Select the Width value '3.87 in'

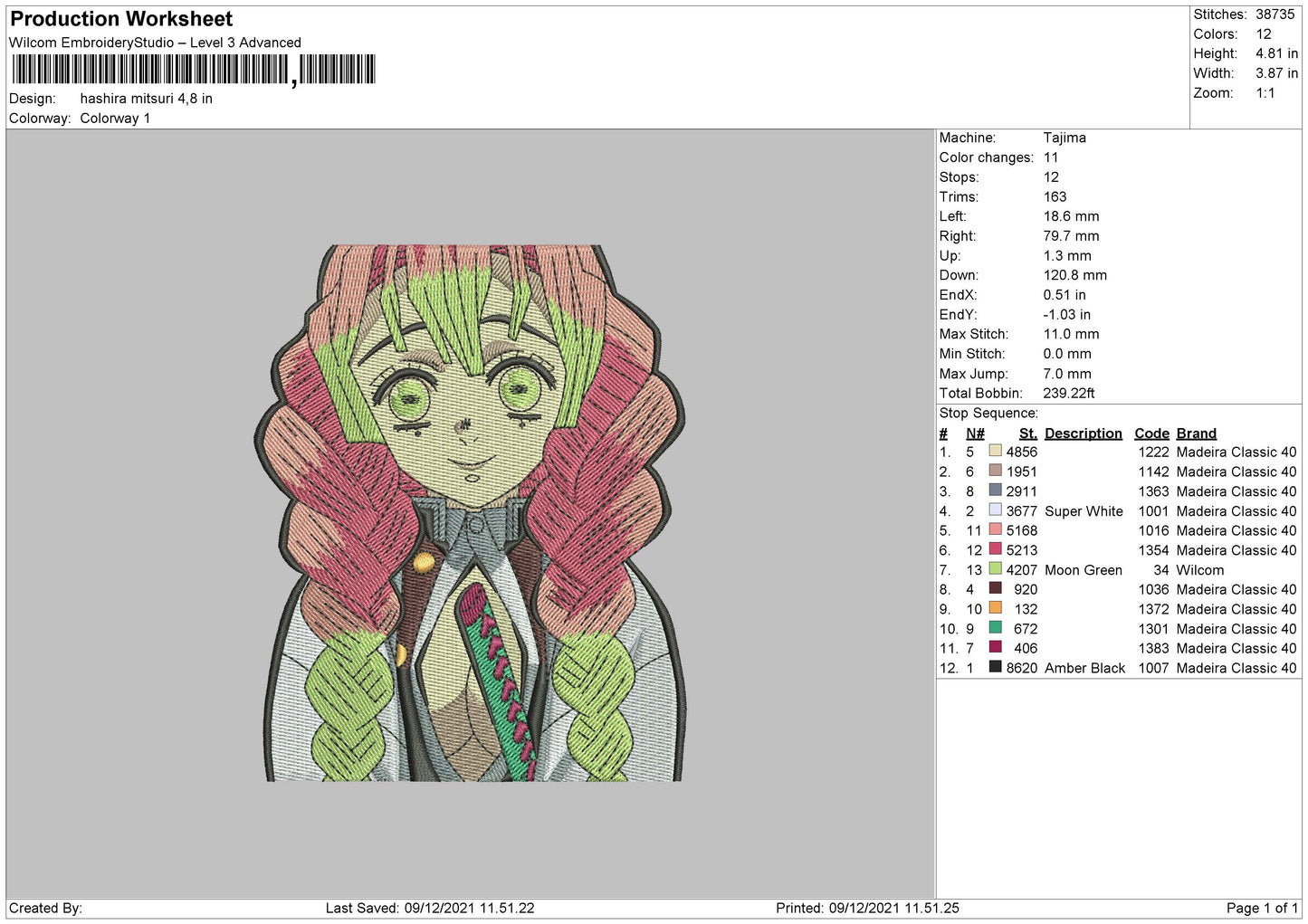pyautogui.click(x=1276, y=73)
